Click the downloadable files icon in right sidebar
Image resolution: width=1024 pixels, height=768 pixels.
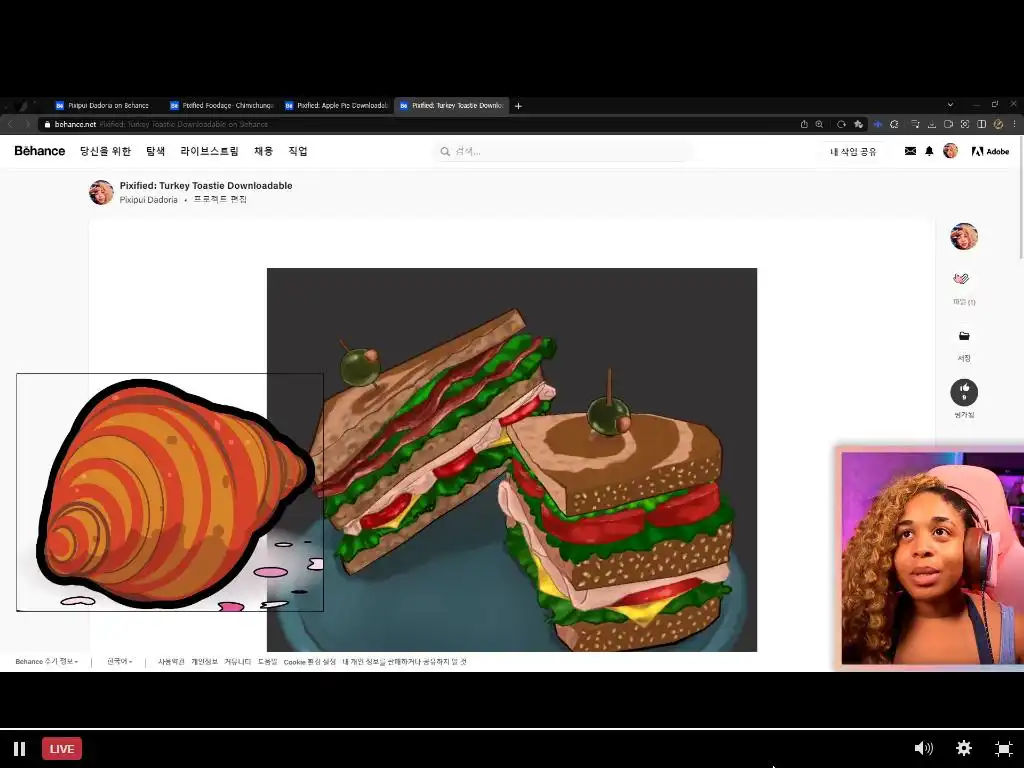coord(961,279)
